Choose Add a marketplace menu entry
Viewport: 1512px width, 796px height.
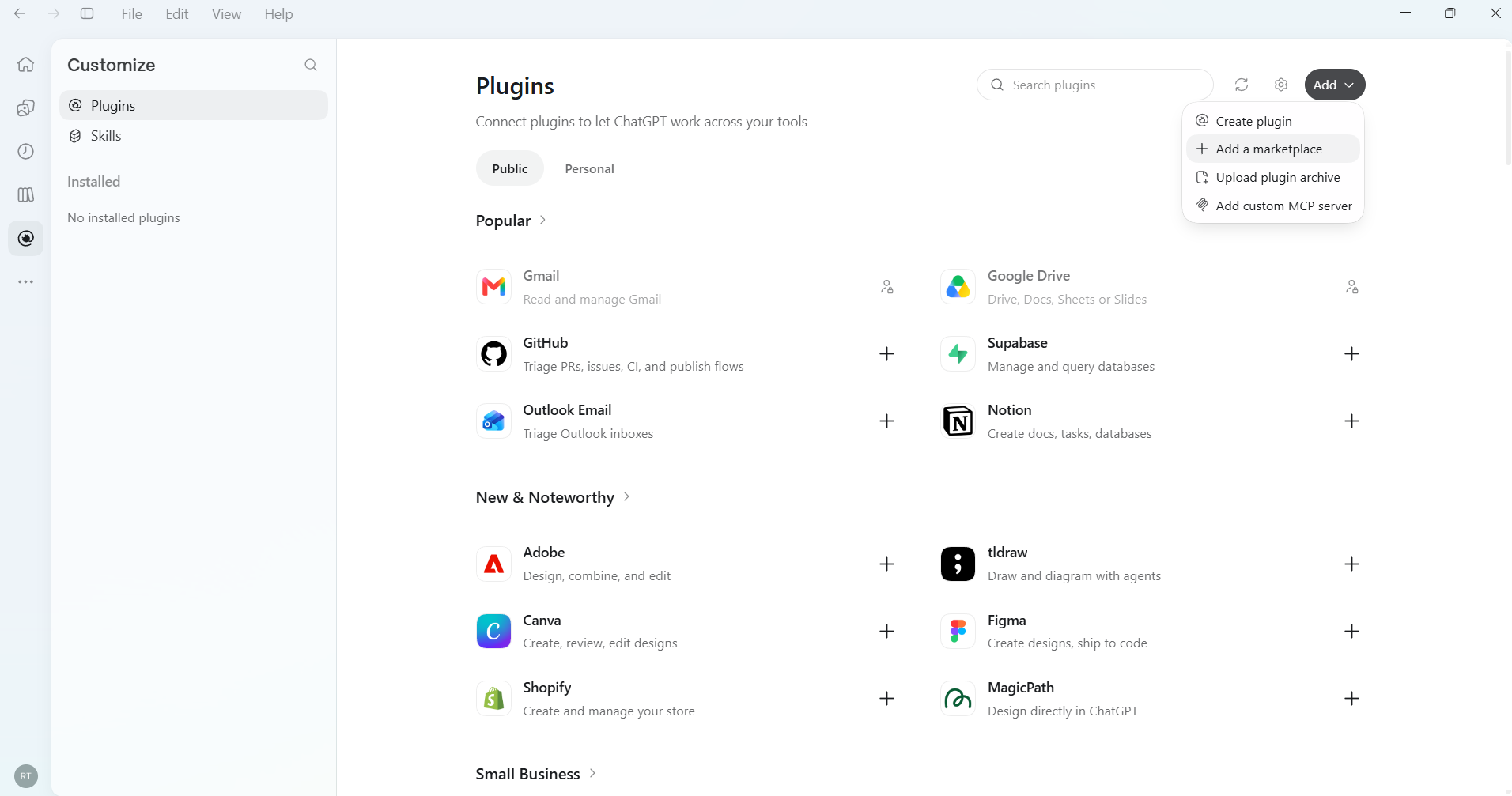pyautogui.click(x=1273, y=149)
